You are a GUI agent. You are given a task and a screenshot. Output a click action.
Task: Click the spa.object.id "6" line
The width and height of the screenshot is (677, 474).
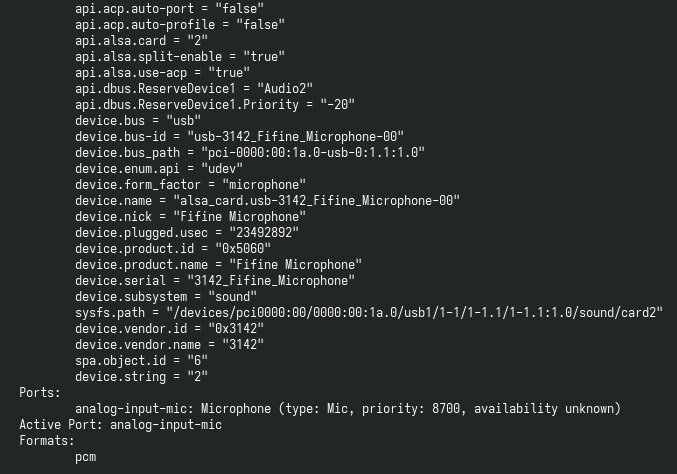(141, 360)
